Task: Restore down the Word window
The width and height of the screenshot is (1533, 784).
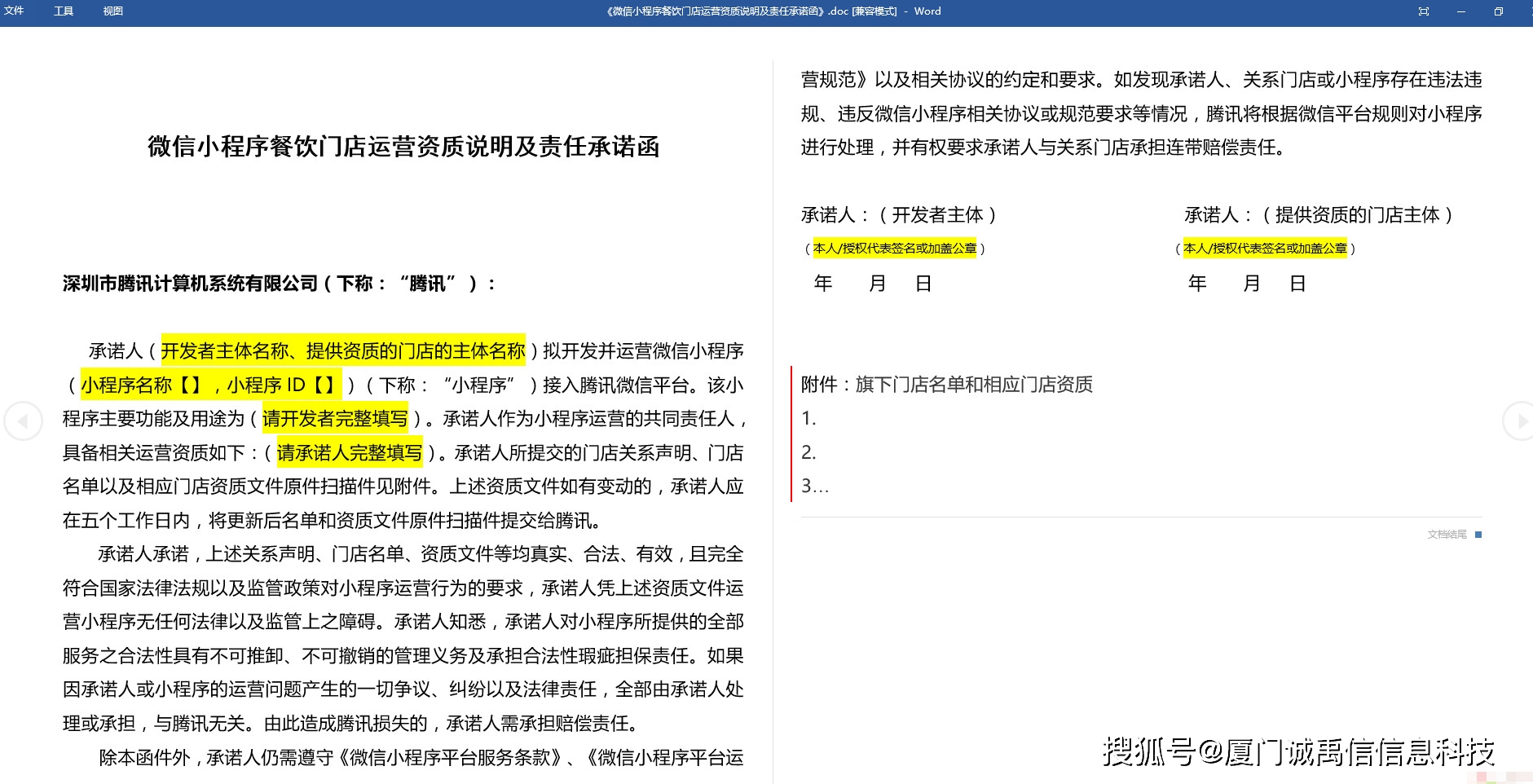Action: click(x=1499, y=11)
